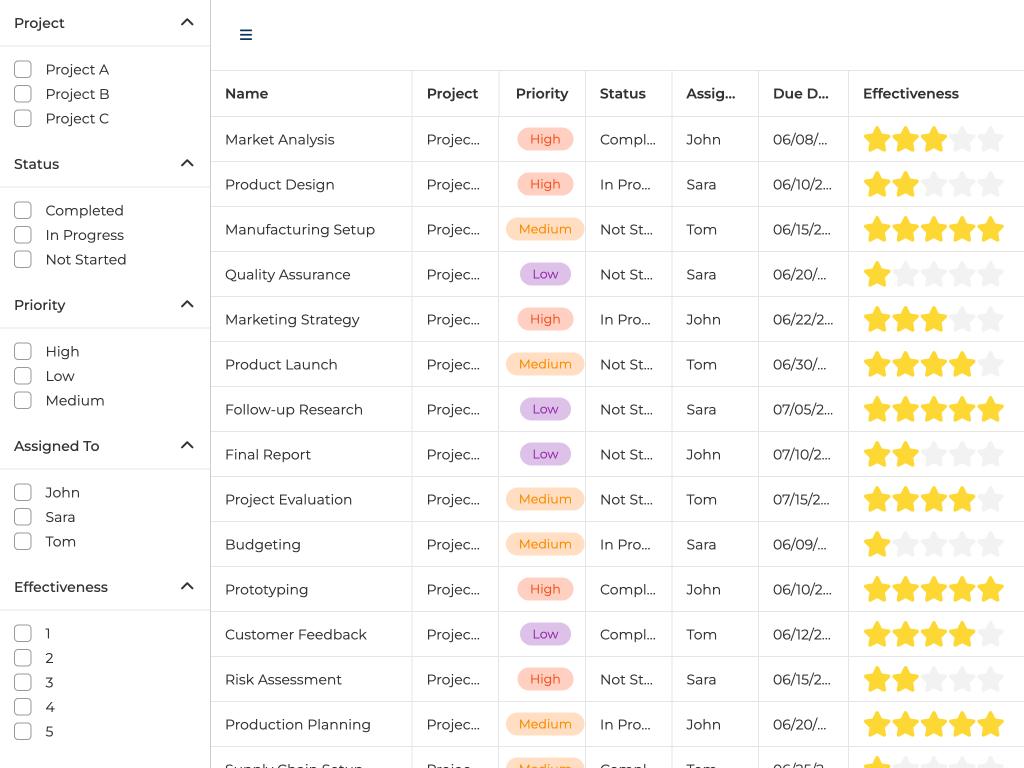Select the Marketing Strategy name cell
This screenshot has height=768, width=1024.
292,320
